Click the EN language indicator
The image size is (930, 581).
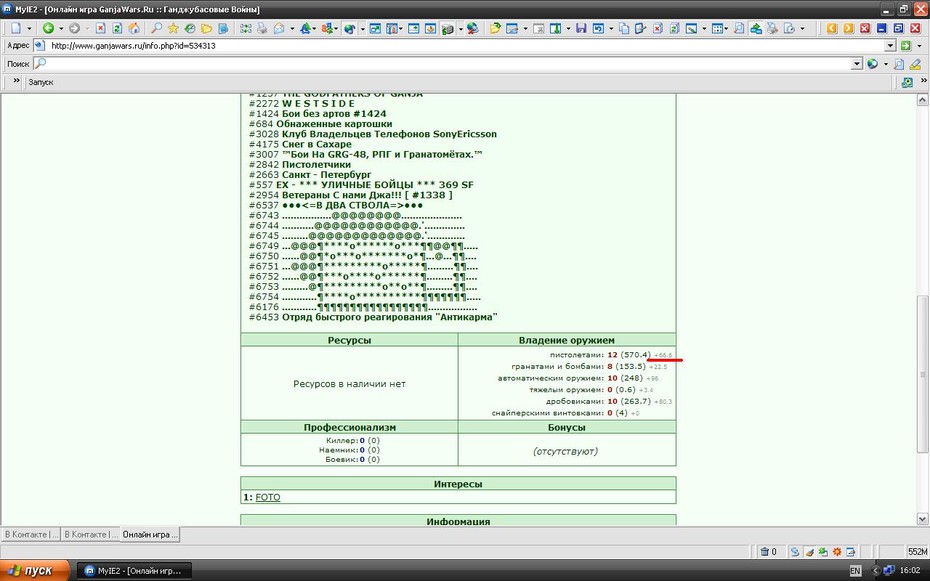[x=855, y=571]
